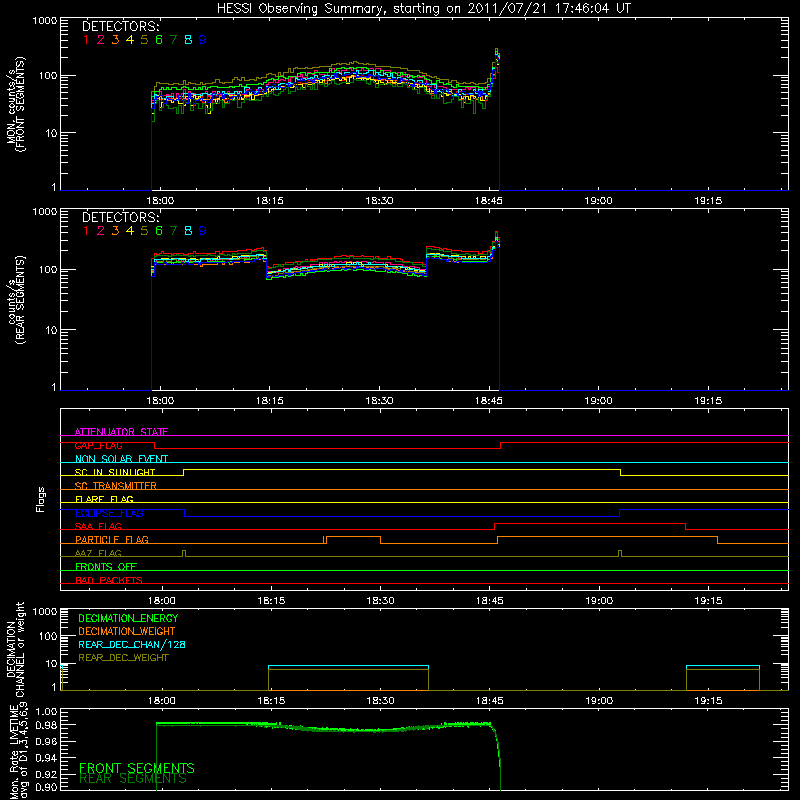Click detector 5 legend number in rear segments plot

tap(144, 231)
